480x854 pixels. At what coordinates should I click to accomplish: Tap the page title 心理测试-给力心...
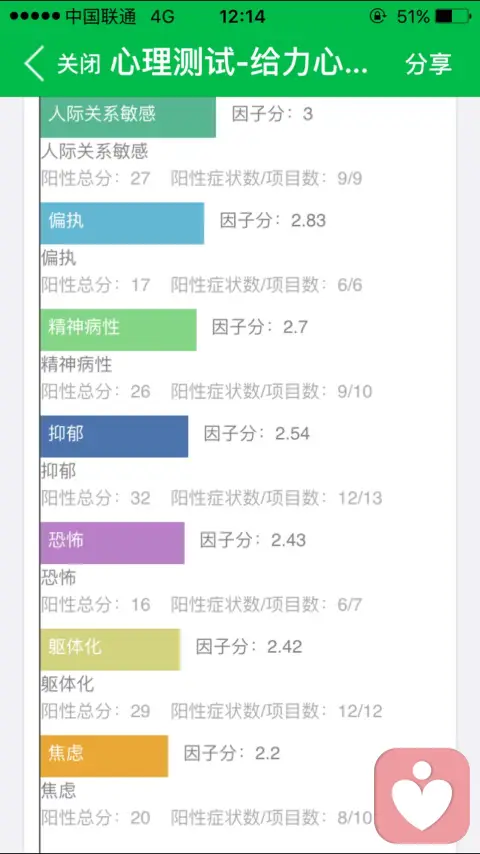pos(239,64)
